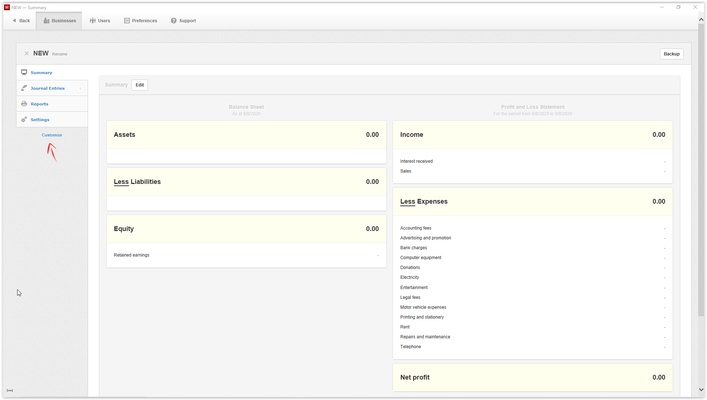Click the Customize link under the sidebar

(52, 135)
